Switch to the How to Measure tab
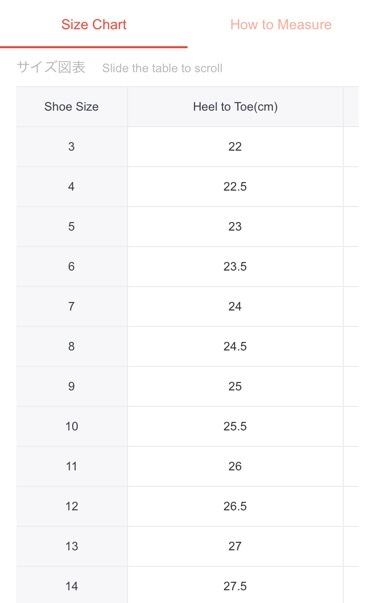Image resolution: width=375 pixels, height=603 pixels. tap(281, 25)
